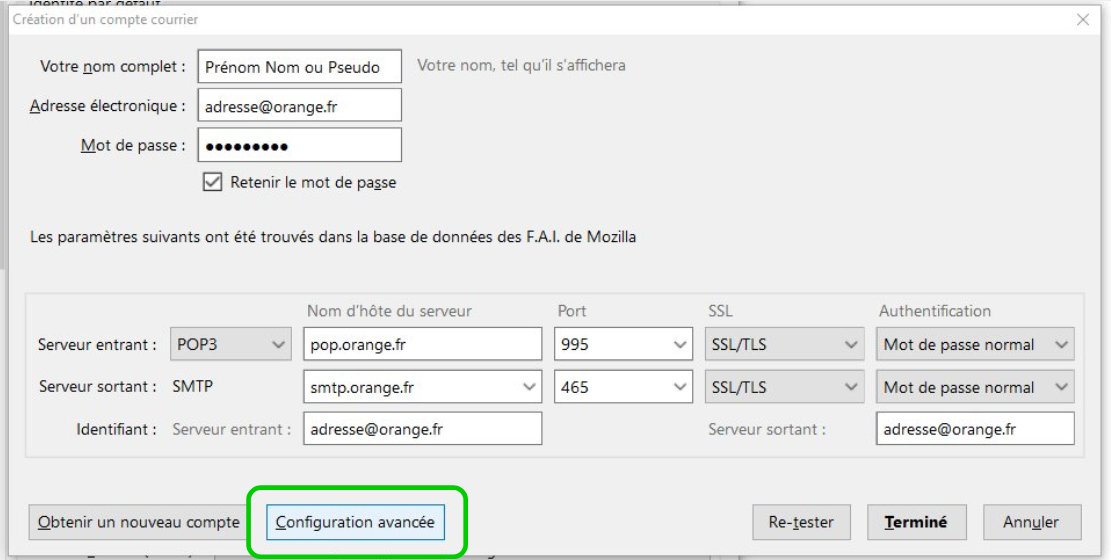Click the 'Votre nom complet' field
The height and width of the screenshot is (560, 1111).
coord(300,67)
